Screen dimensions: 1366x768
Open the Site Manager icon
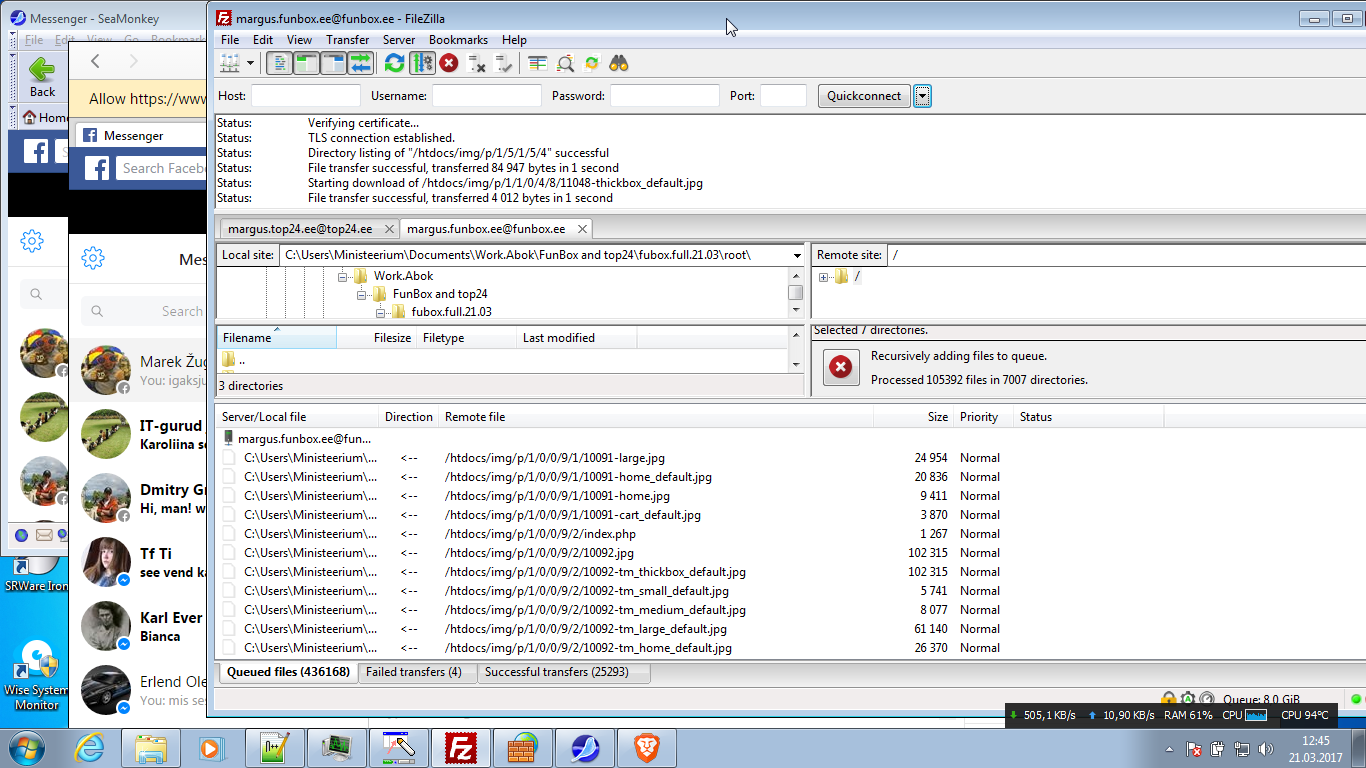point(230,63)
